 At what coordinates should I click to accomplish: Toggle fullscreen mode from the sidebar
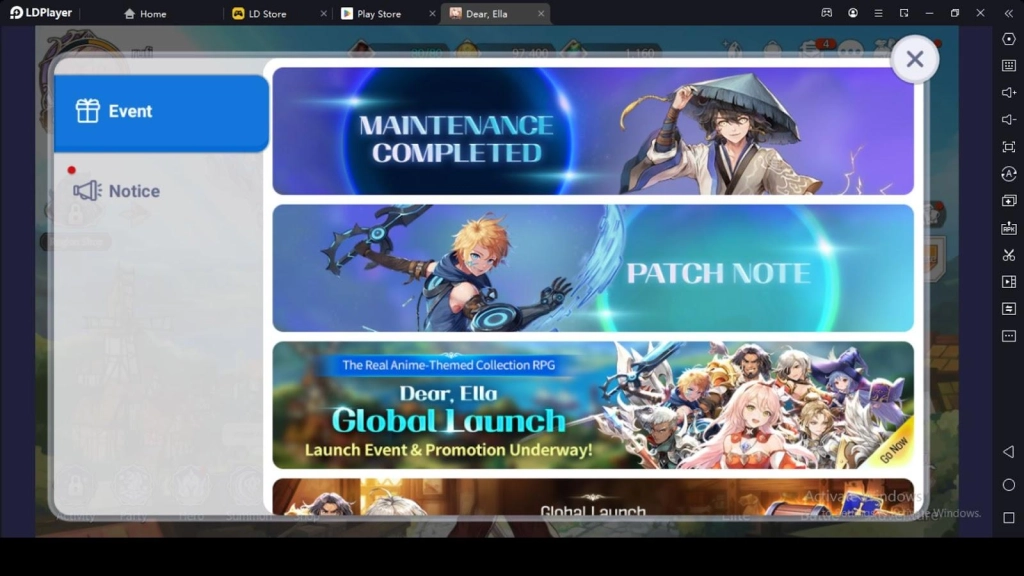point(1008,147)
